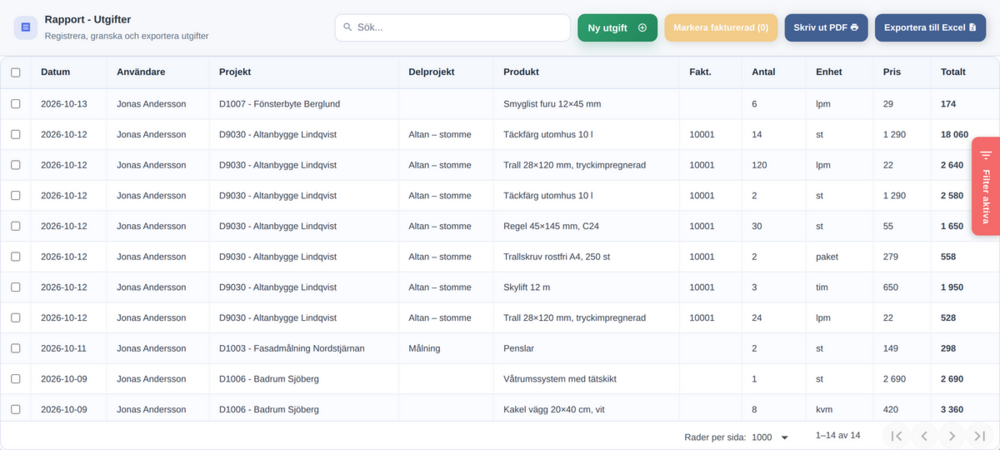
Task: Sort by the Totalt column header
Action: point(953,72)
